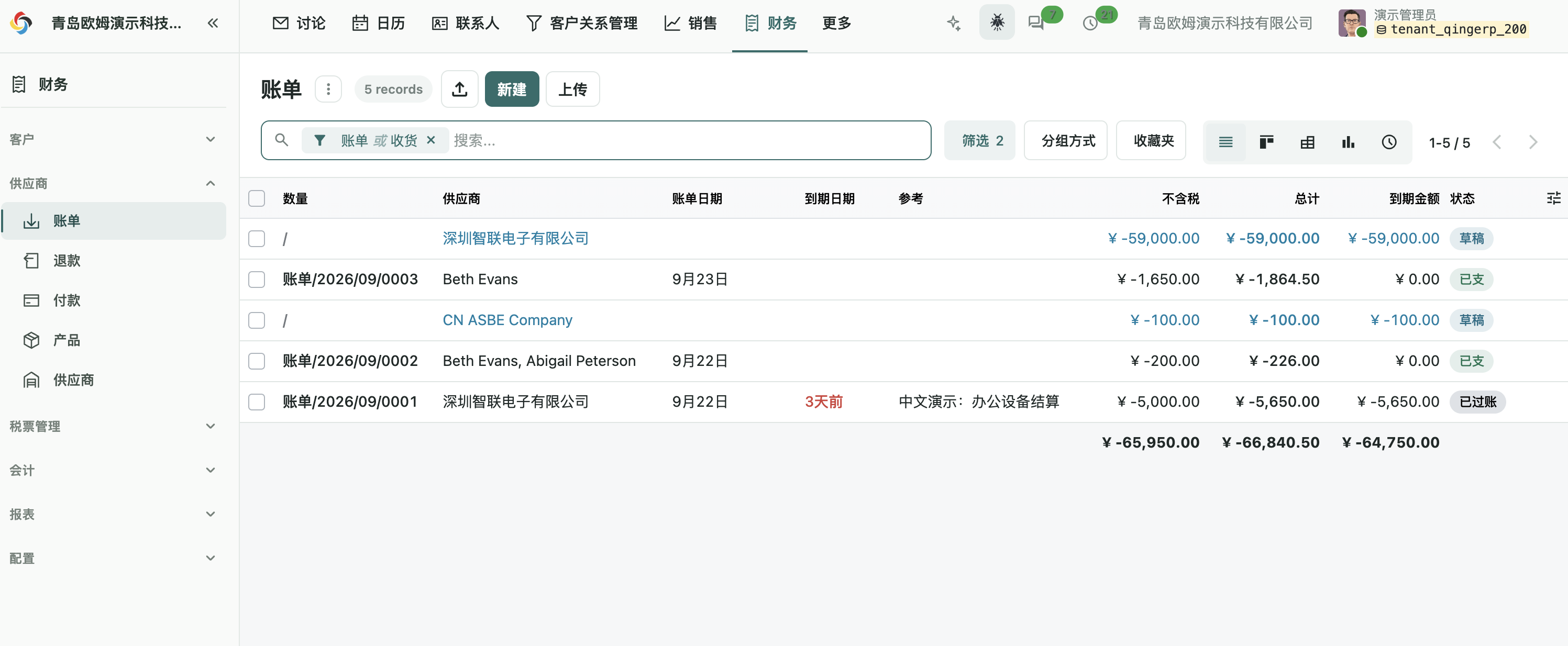
Task: Click the search magnifier icon
Action: (281, 140)
